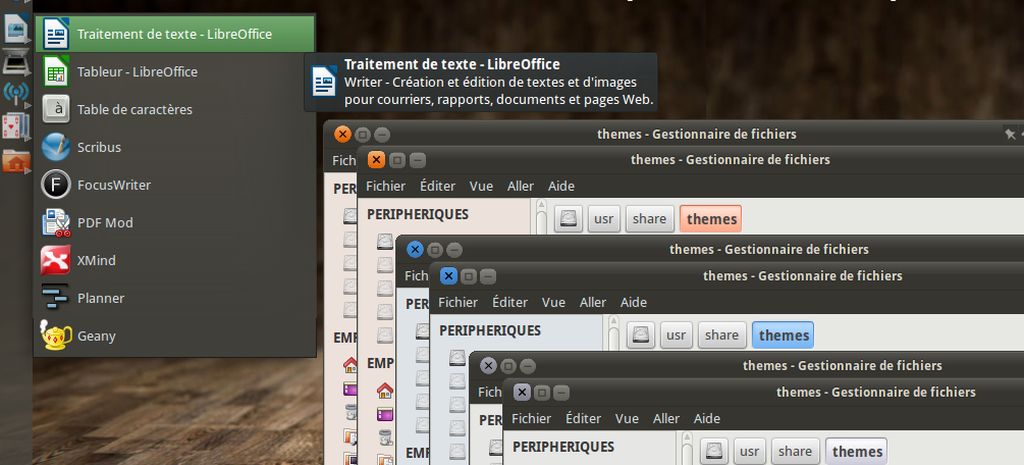Launch Geany teapot entry in menu
Image resolution: width=1024 pixels, height=465 pixels.
(175, 336)
